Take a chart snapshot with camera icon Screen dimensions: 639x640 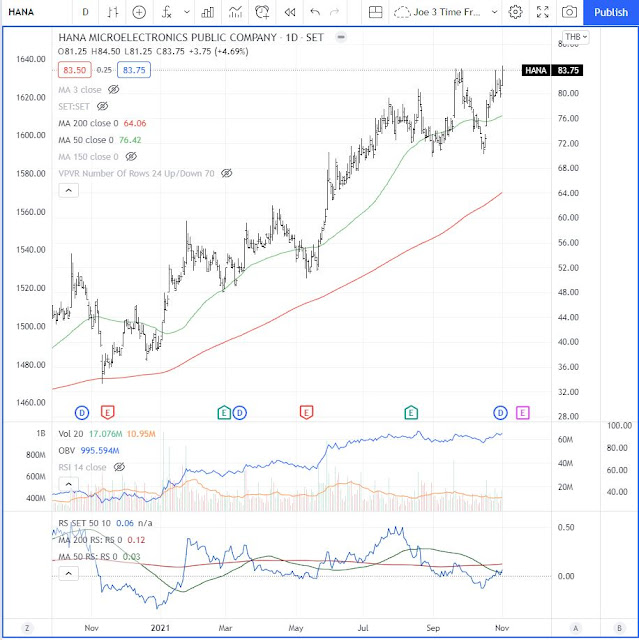click(569, 12)
